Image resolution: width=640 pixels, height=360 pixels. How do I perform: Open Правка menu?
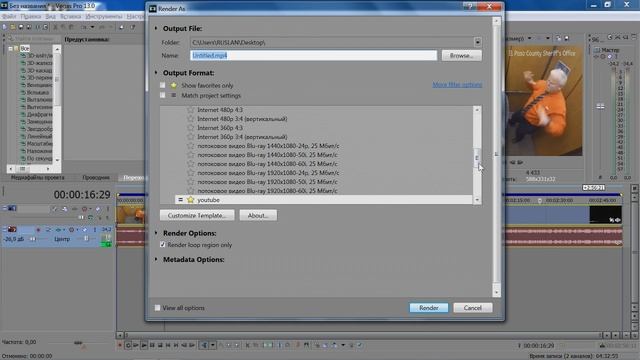[x=31, y=16]
